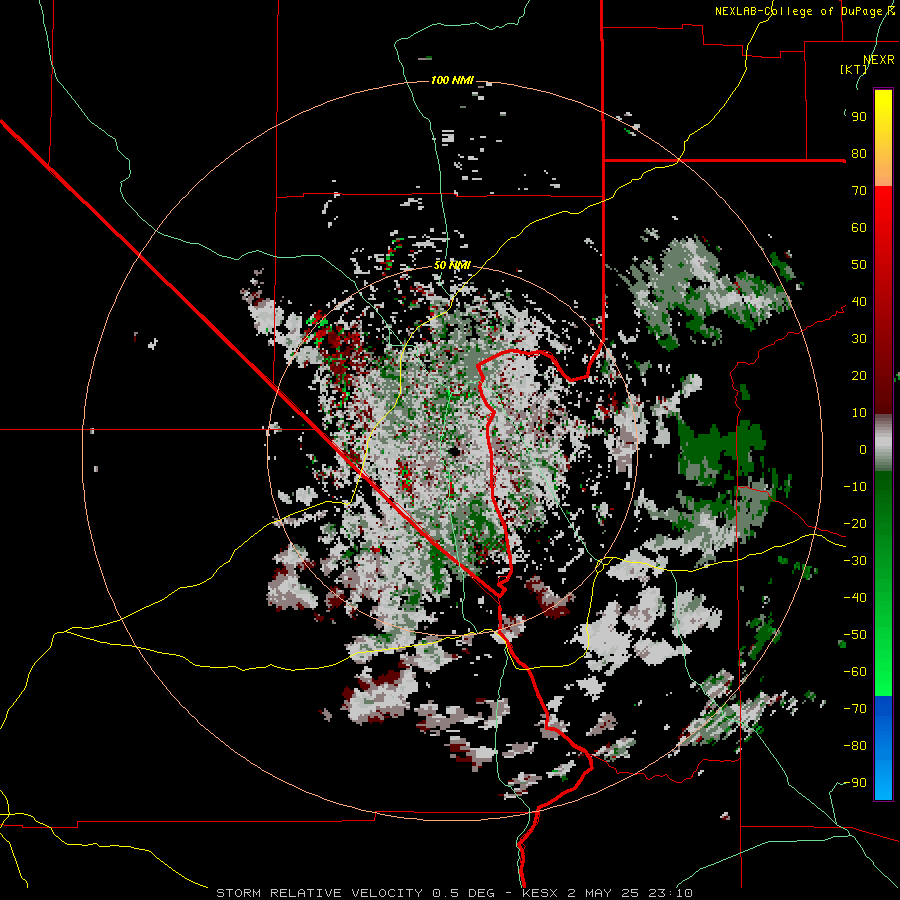Select the 30 value on the velocity scale
Image resolution: width=900 pixels, height=900 pixels.
[x=859, y=339]
